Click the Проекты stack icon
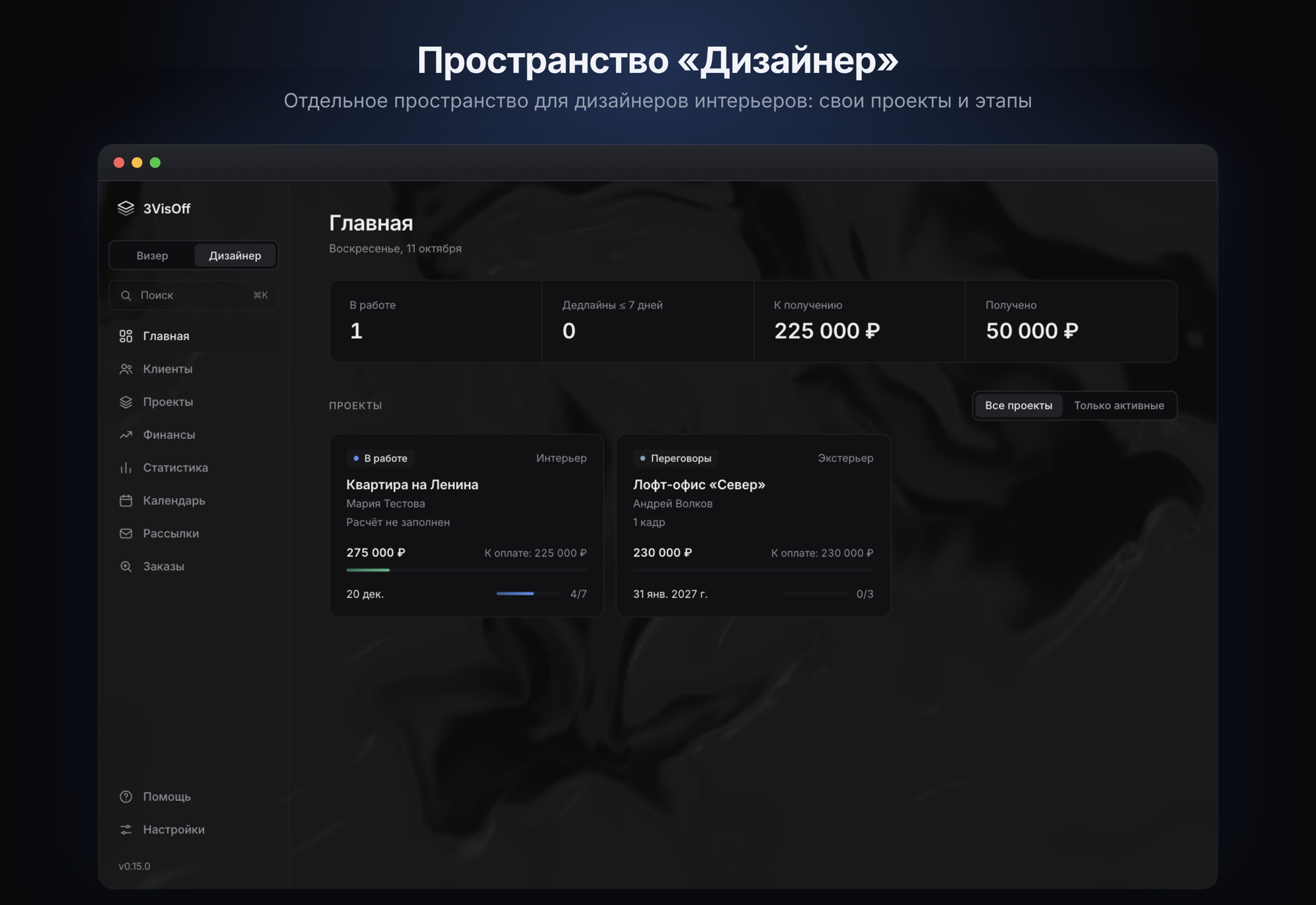 126,402
